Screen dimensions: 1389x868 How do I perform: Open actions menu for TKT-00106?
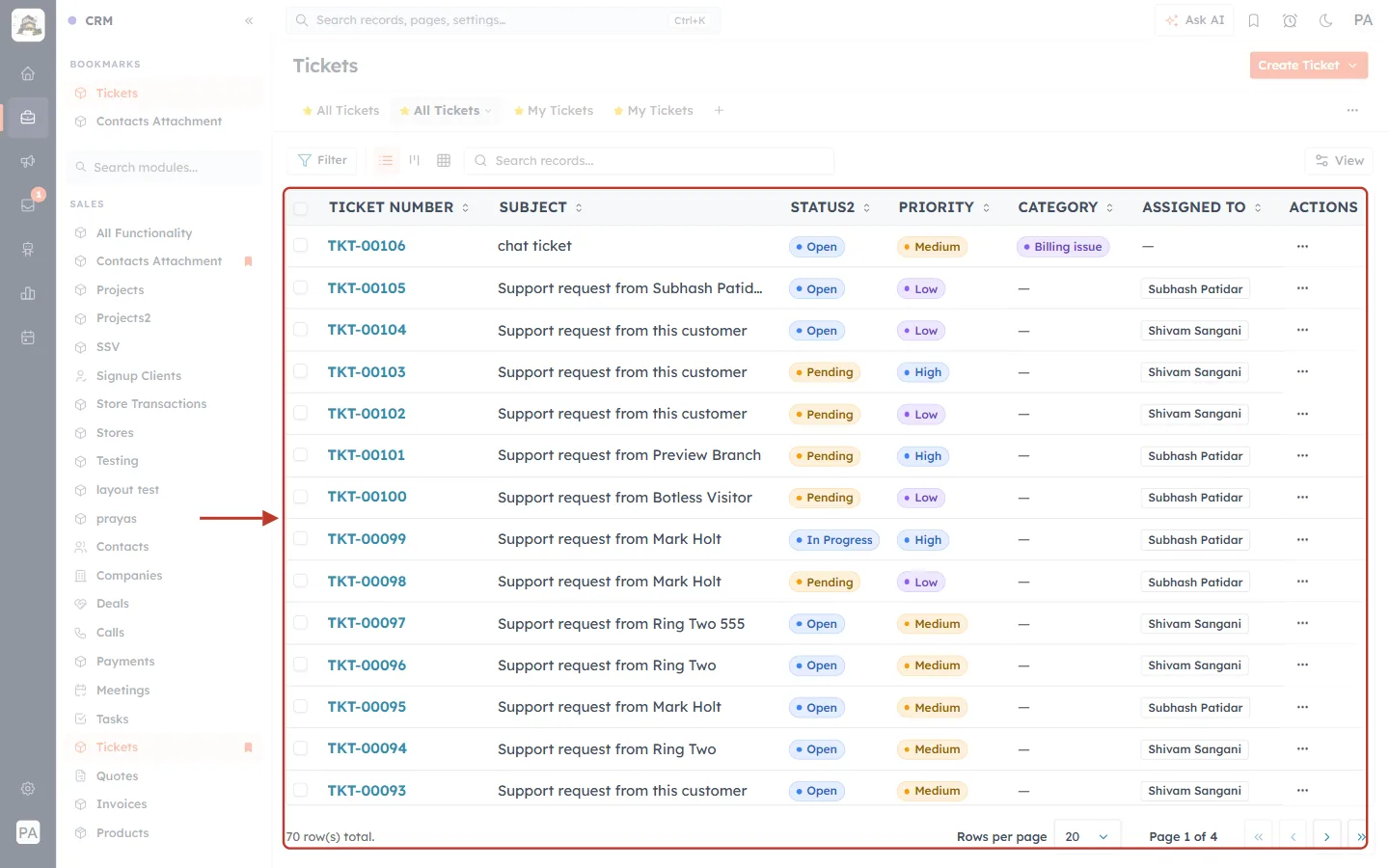(x=1302, y=246)
